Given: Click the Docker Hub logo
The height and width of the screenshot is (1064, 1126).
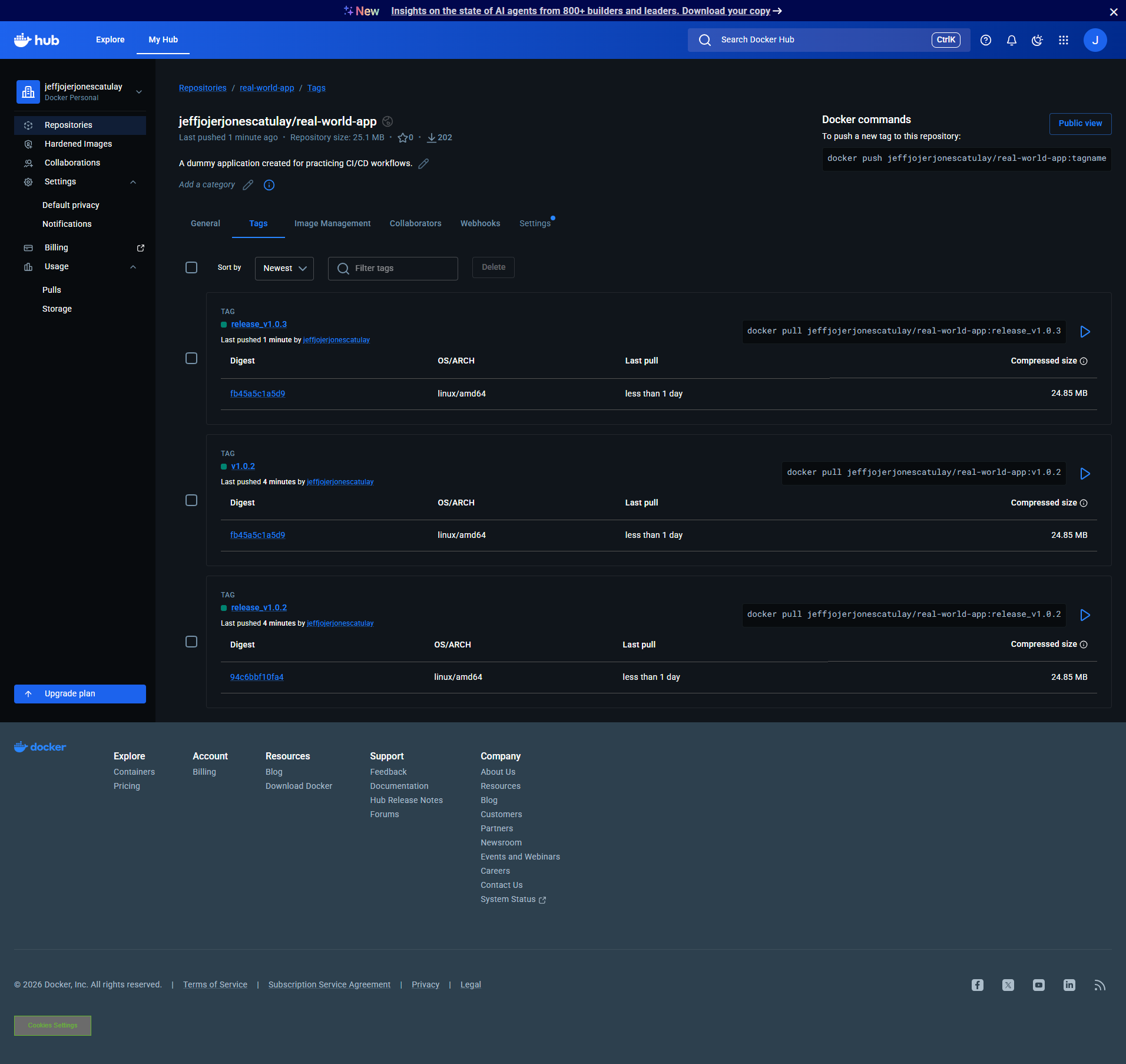Looking at the screenshot, I should pos(37,40).
